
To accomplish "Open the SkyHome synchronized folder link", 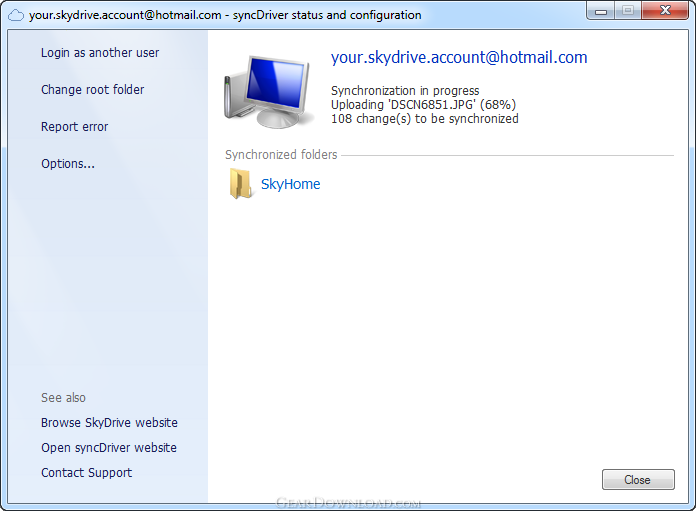I will 290,184.
